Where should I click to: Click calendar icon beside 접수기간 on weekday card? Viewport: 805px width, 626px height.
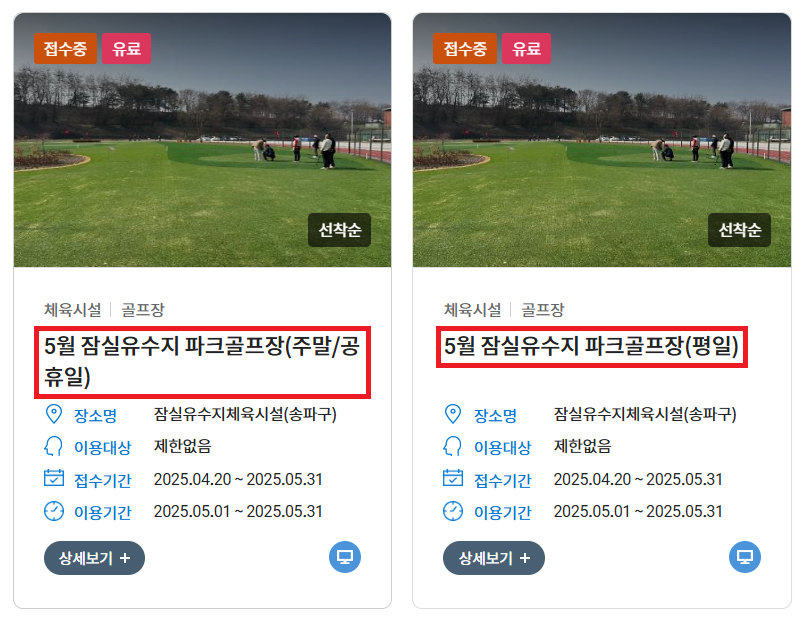(453, 478)
